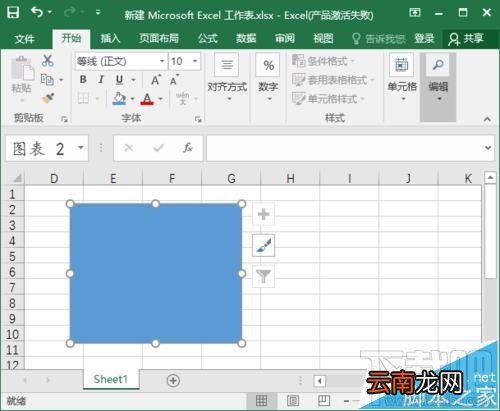Image resolution: width=500 pixels, height=411 pixels.
Task: Collapse the ribbon with the chevron
Action: tap(487, 119)
